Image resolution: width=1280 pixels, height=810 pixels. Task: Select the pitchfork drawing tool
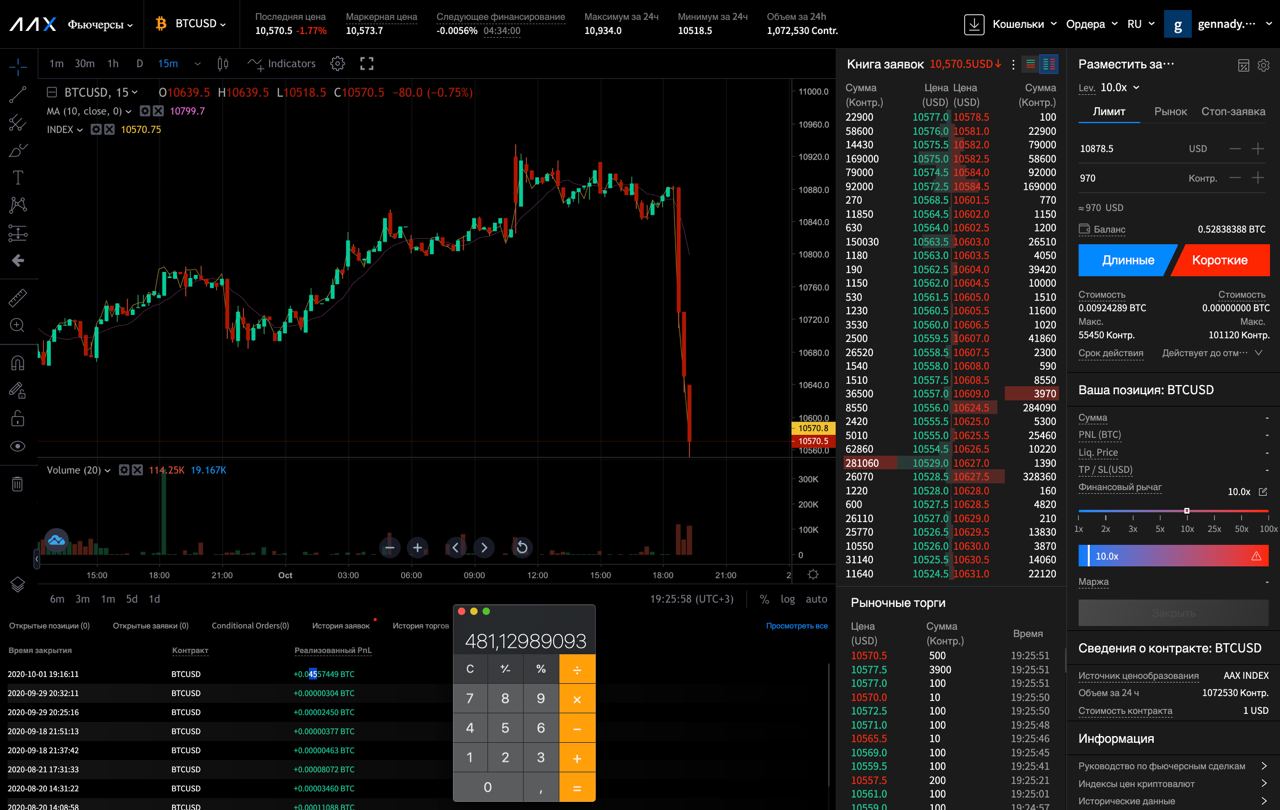pyautogui.click(x=17, y=123)
